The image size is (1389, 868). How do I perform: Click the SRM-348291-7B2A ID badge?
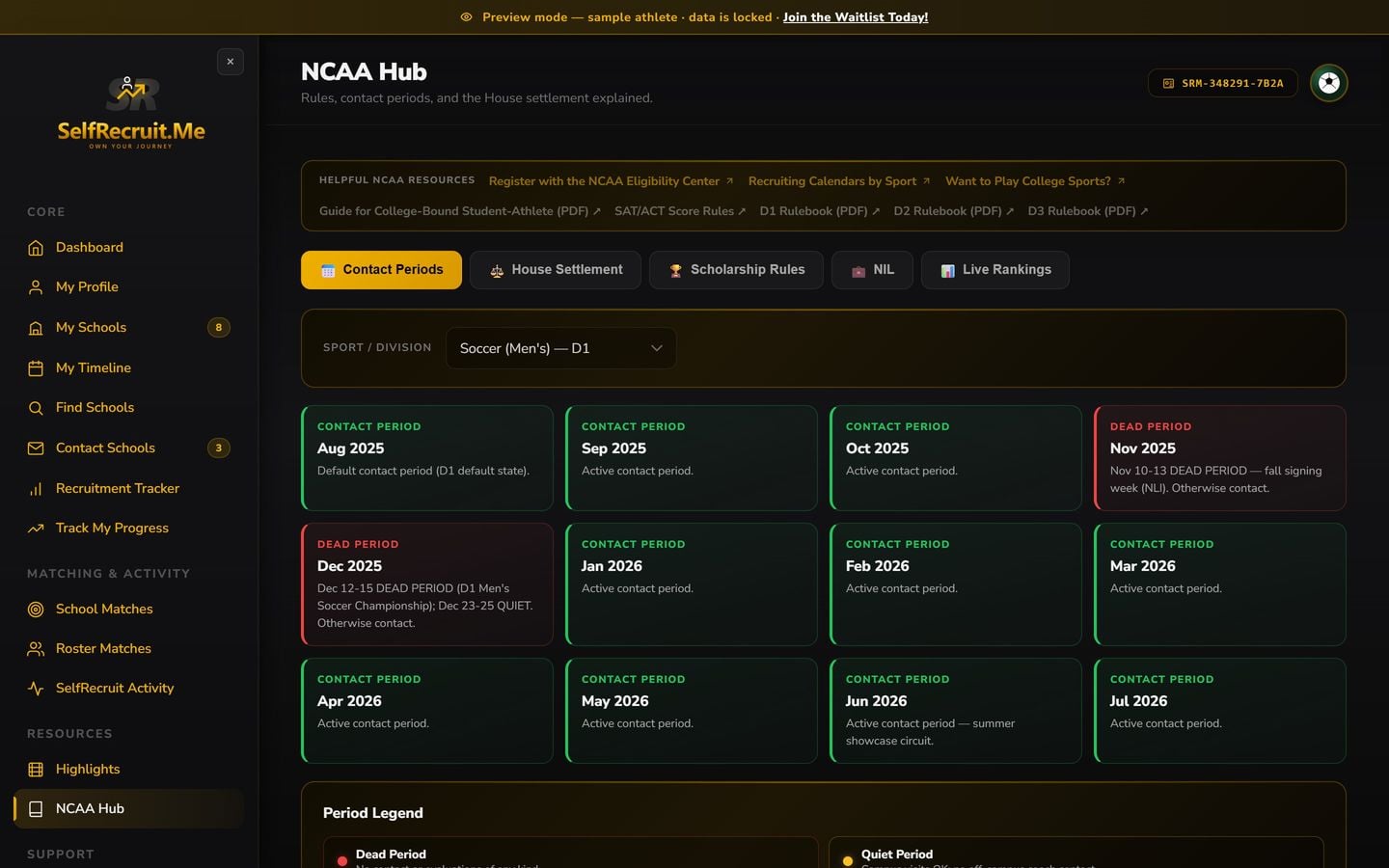tap(1223, 84)
